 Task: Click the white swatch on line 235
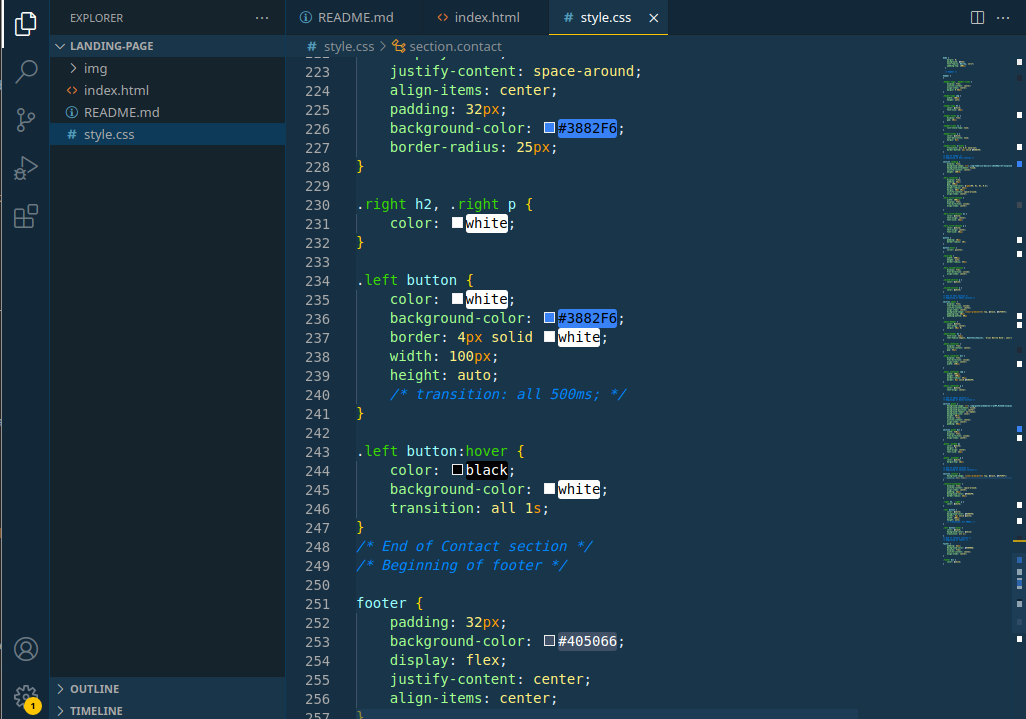coord(457,298)
